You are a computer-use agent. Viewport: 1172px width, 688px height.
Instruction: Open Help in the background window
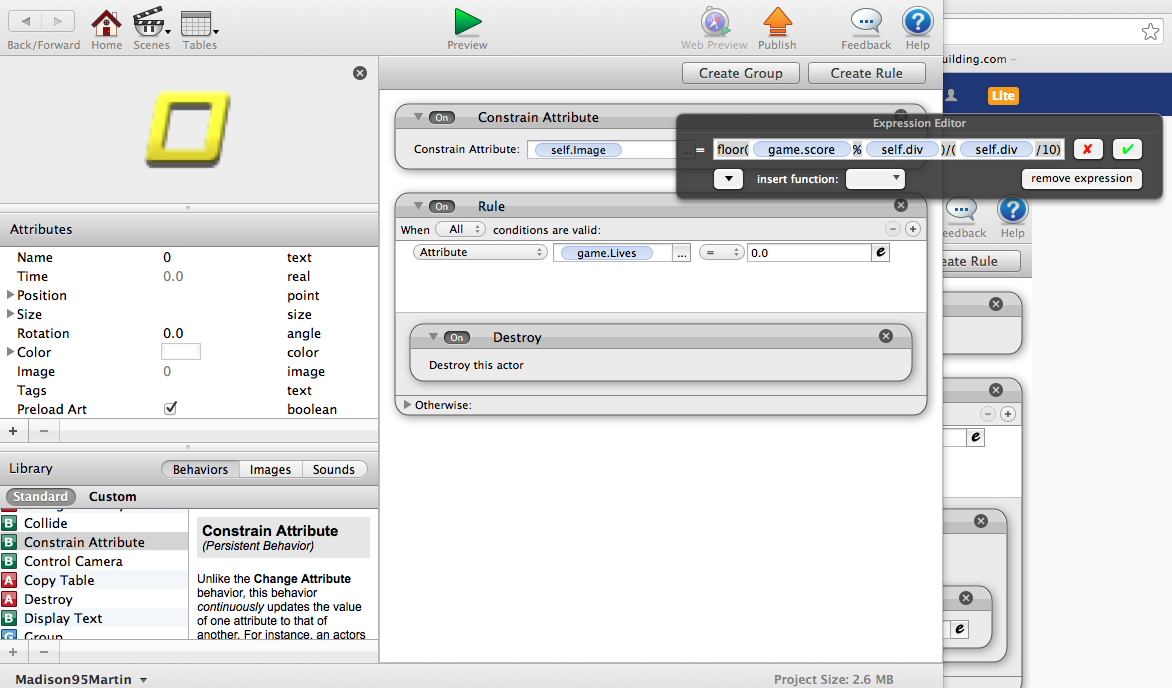1013,211
